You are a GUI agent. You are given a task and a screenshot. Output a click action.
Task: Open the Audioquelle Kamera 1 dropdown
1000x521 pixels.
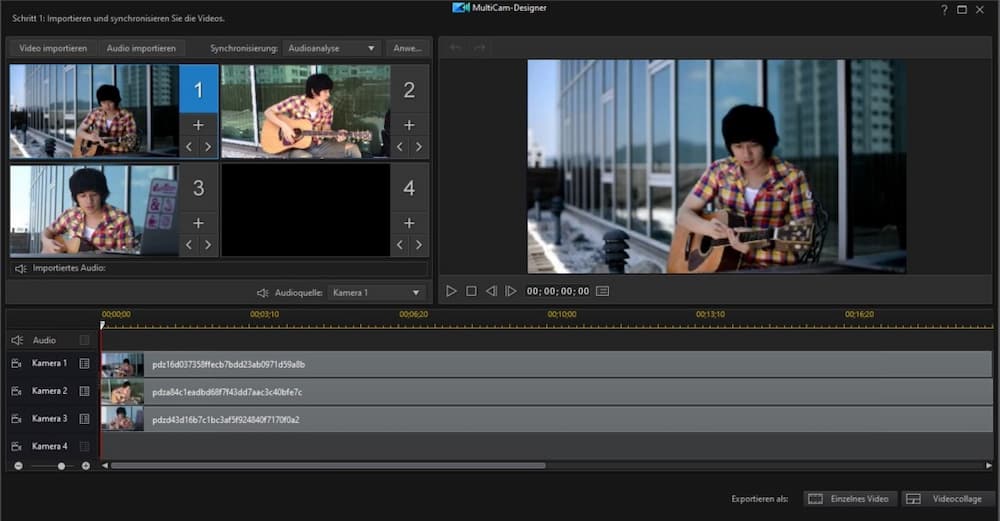coord(377,293)
